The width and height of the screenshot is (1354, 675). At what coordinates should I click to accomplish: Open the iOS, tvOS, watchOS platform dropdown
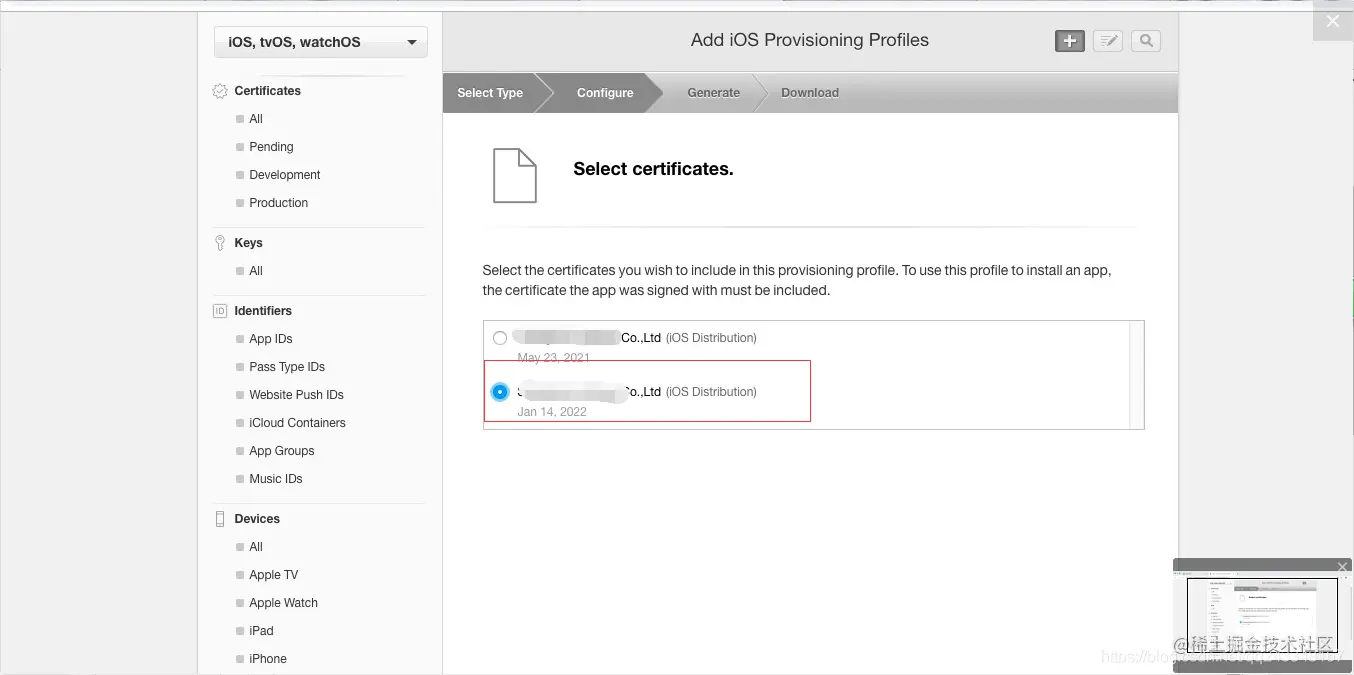321,42
